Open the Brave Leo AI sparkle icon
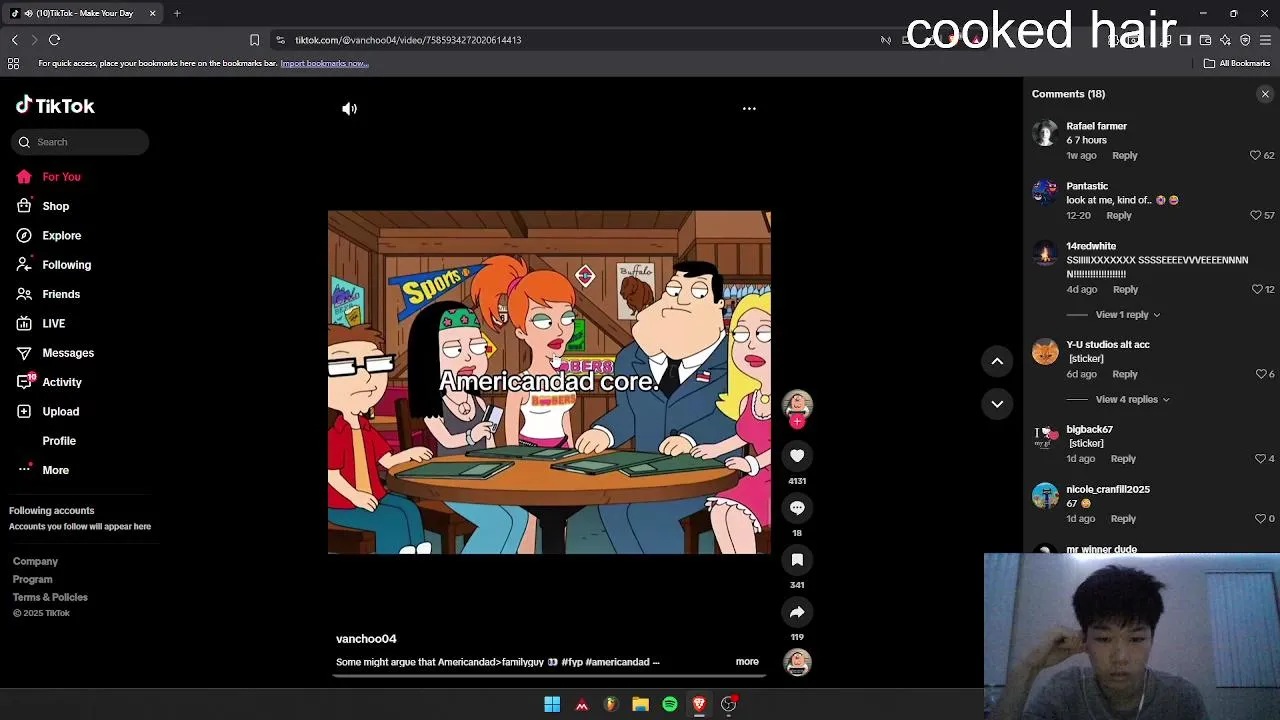Screen dimensions: 1280x720 pos(1225,40)
